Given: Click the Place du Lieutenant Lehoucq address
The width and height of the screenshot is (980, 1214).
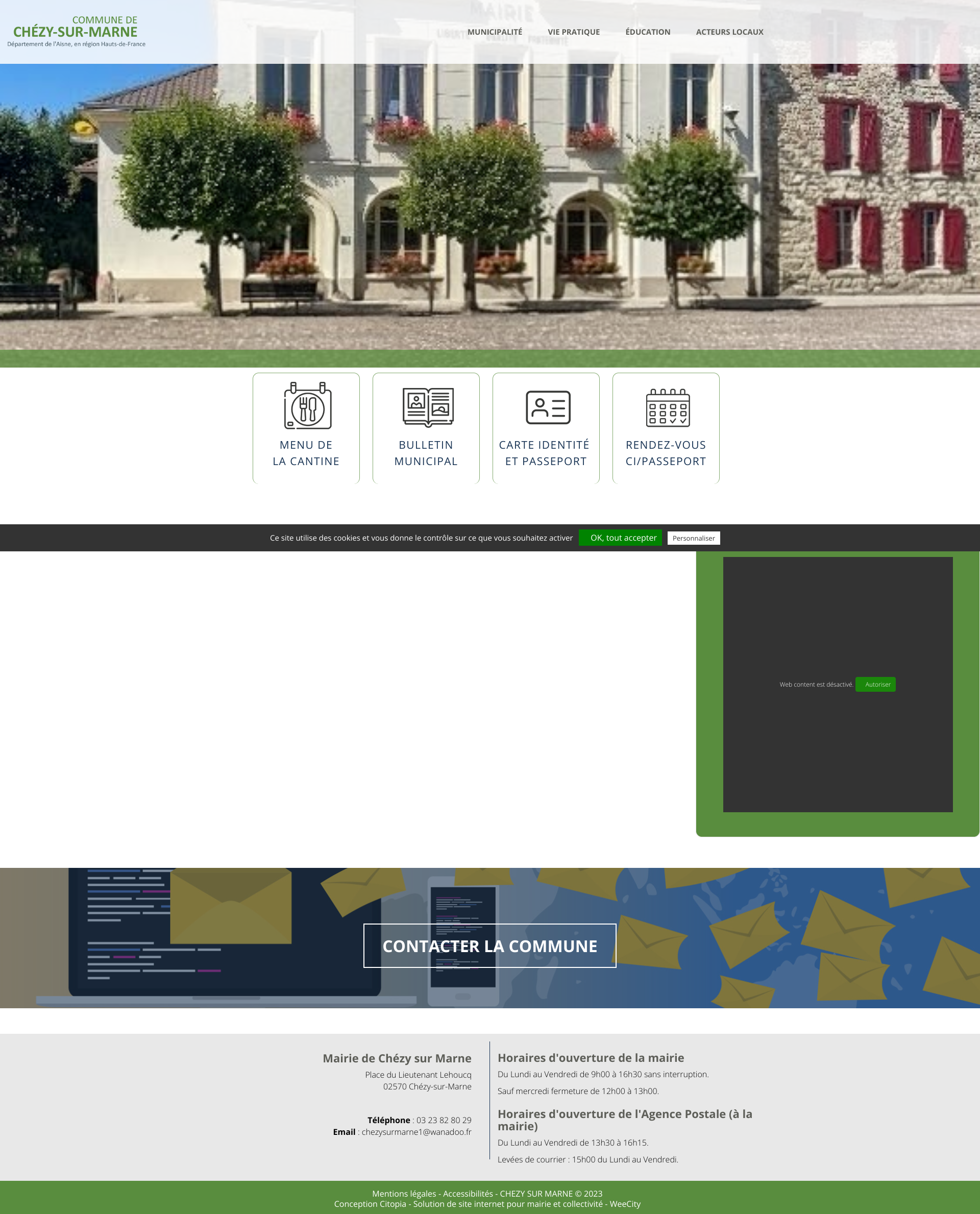Looking at the screenshot, I should (x=418, y=1075).
